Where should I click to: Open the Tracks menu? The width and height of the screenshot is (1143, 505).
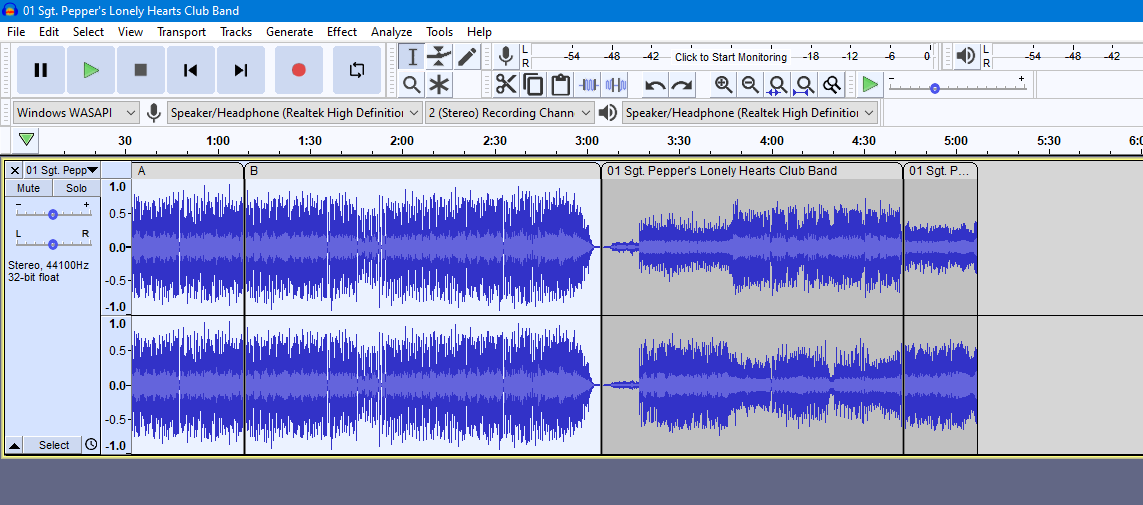pos(236,32)
